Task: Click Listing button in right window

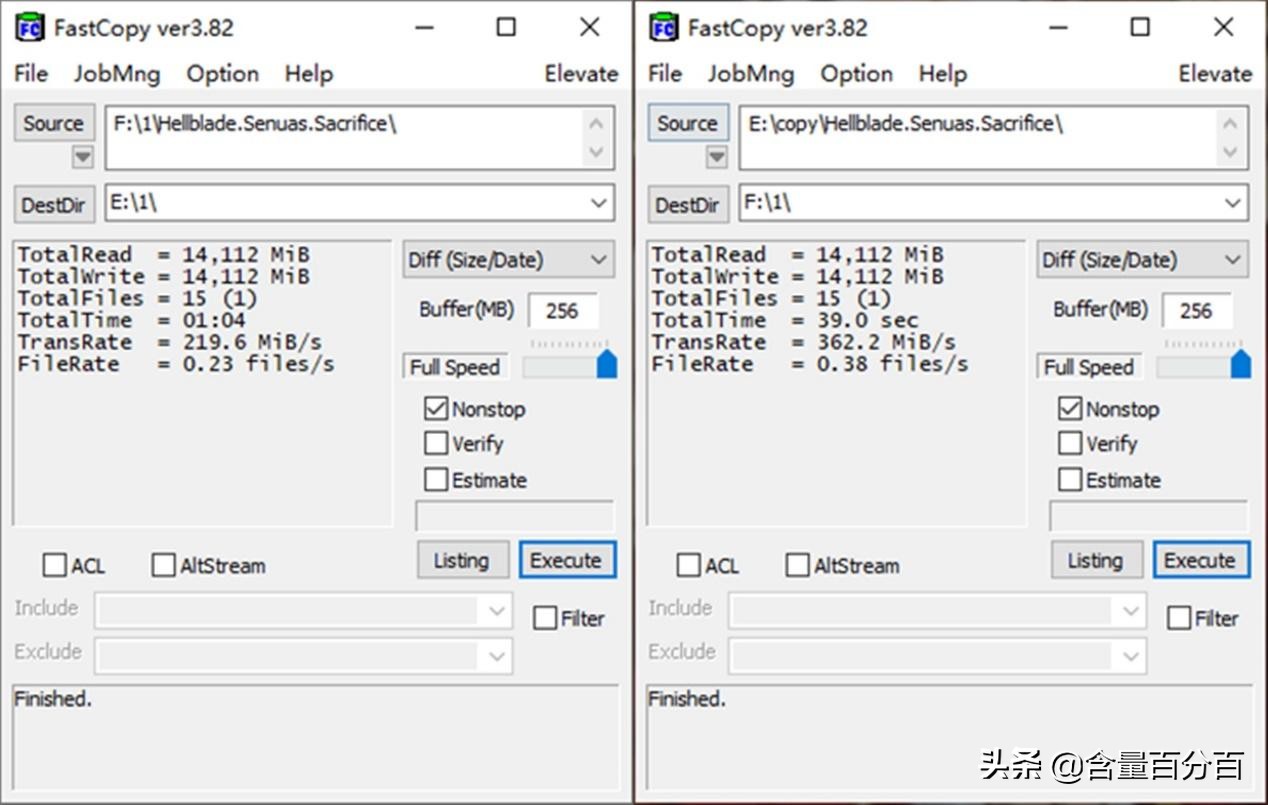Action: [x=1095, y=560]
